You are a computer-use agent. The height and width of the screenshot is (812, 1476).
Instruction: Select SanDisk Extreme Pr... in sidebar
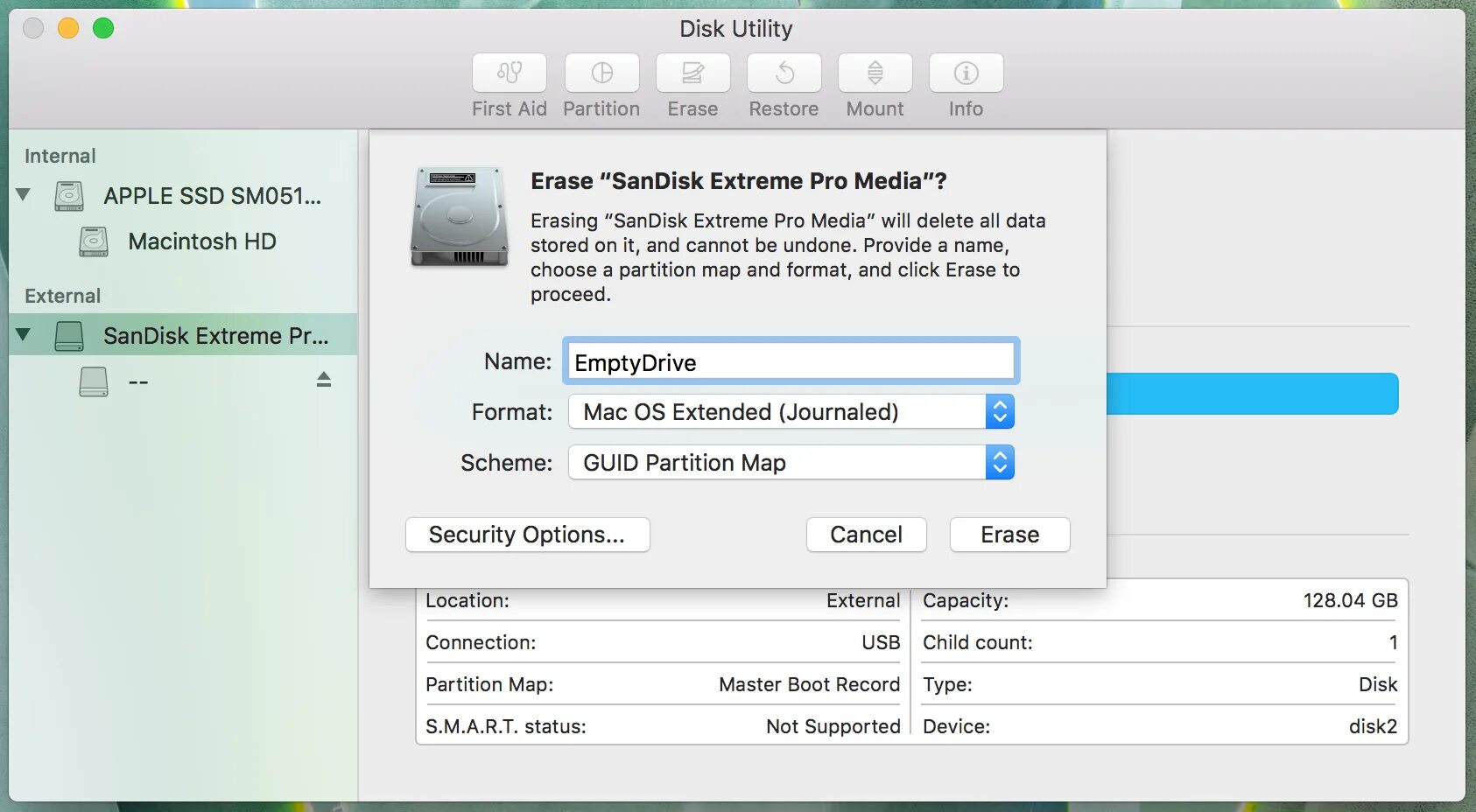(183, 335)
